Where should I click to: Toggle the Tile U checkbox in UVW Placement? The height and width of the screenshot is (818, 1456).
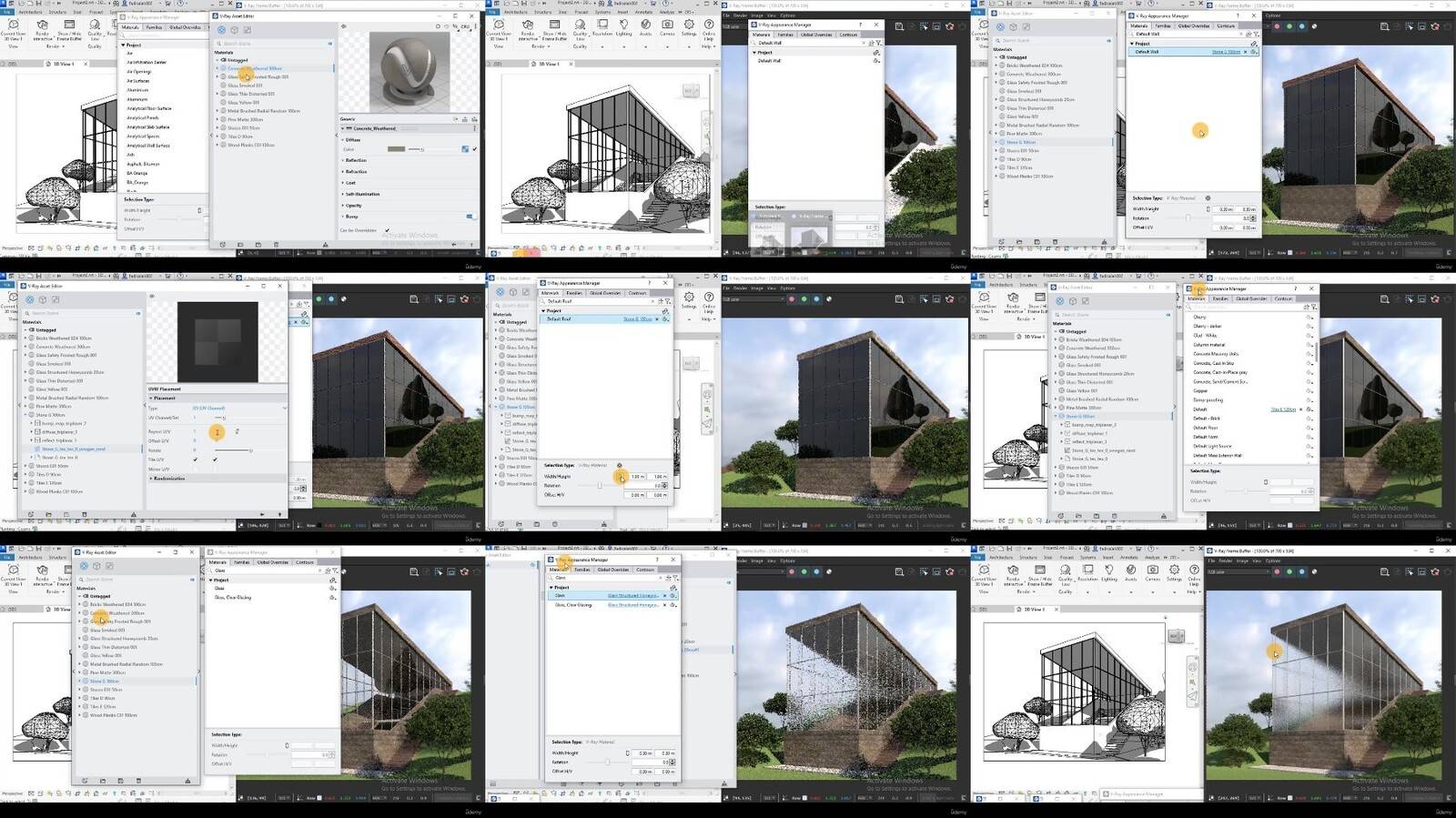coord(196,459)
